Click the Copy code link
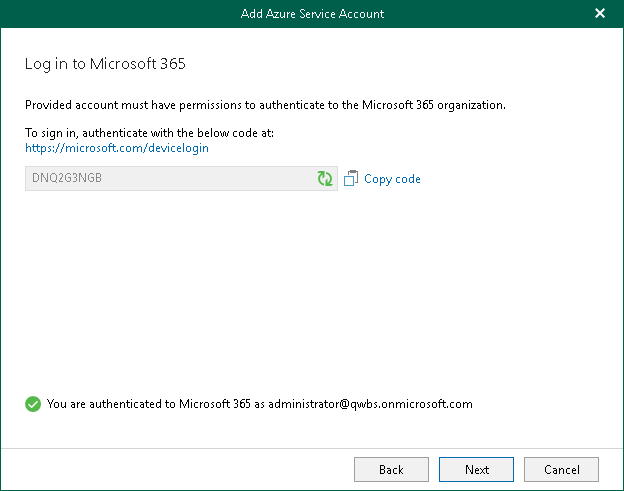 point(392,179)
